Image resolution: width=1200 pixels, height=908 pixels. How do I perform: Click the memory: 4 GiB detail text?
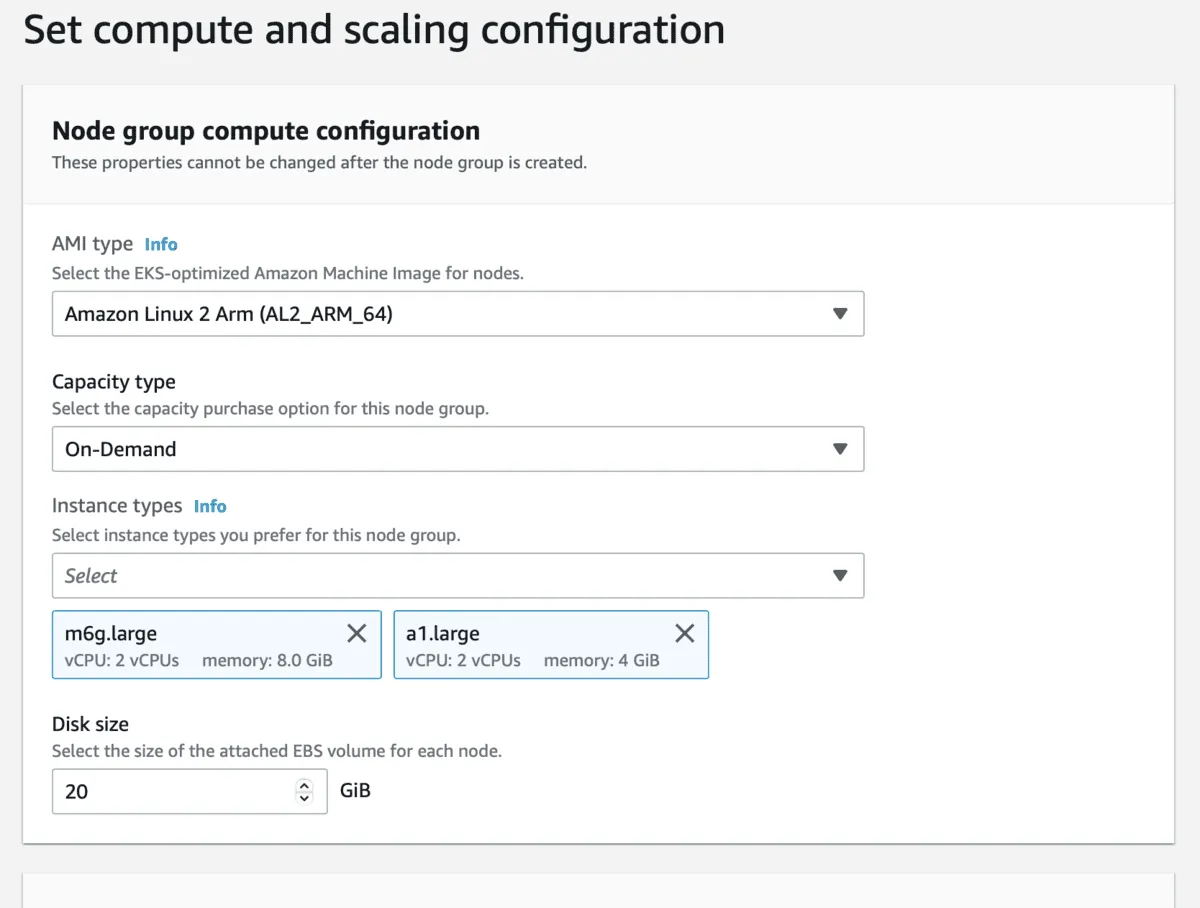coord(601,661)
